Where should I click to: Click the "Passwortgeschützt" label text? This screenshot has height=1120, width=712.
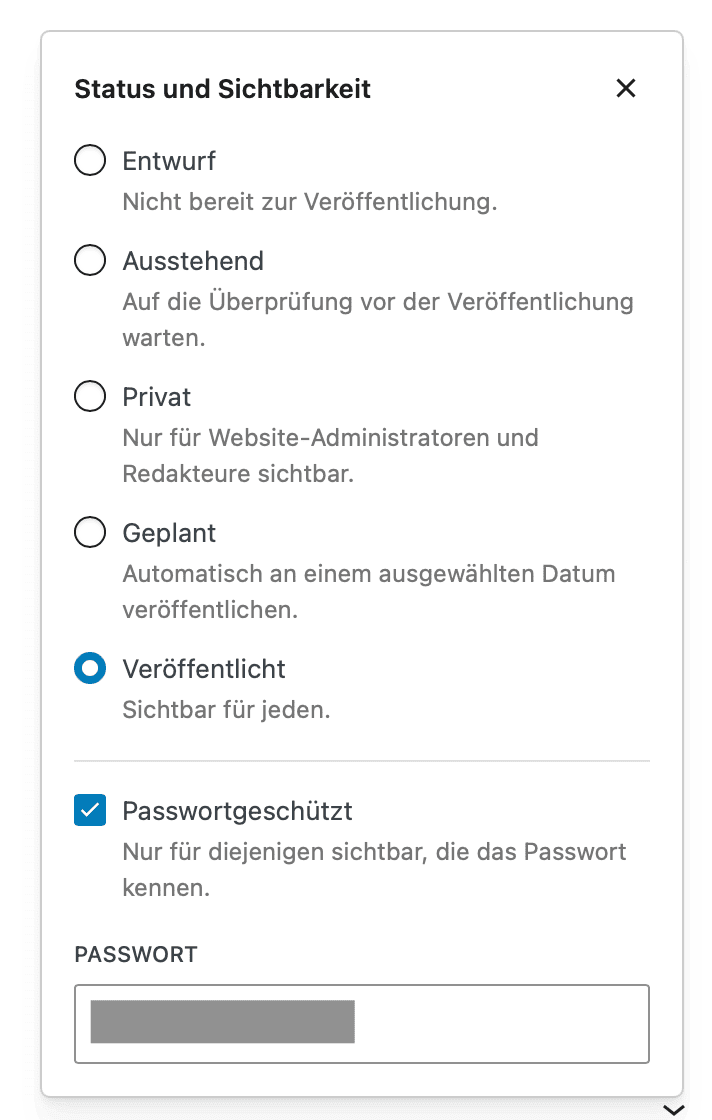coord(237,810)
